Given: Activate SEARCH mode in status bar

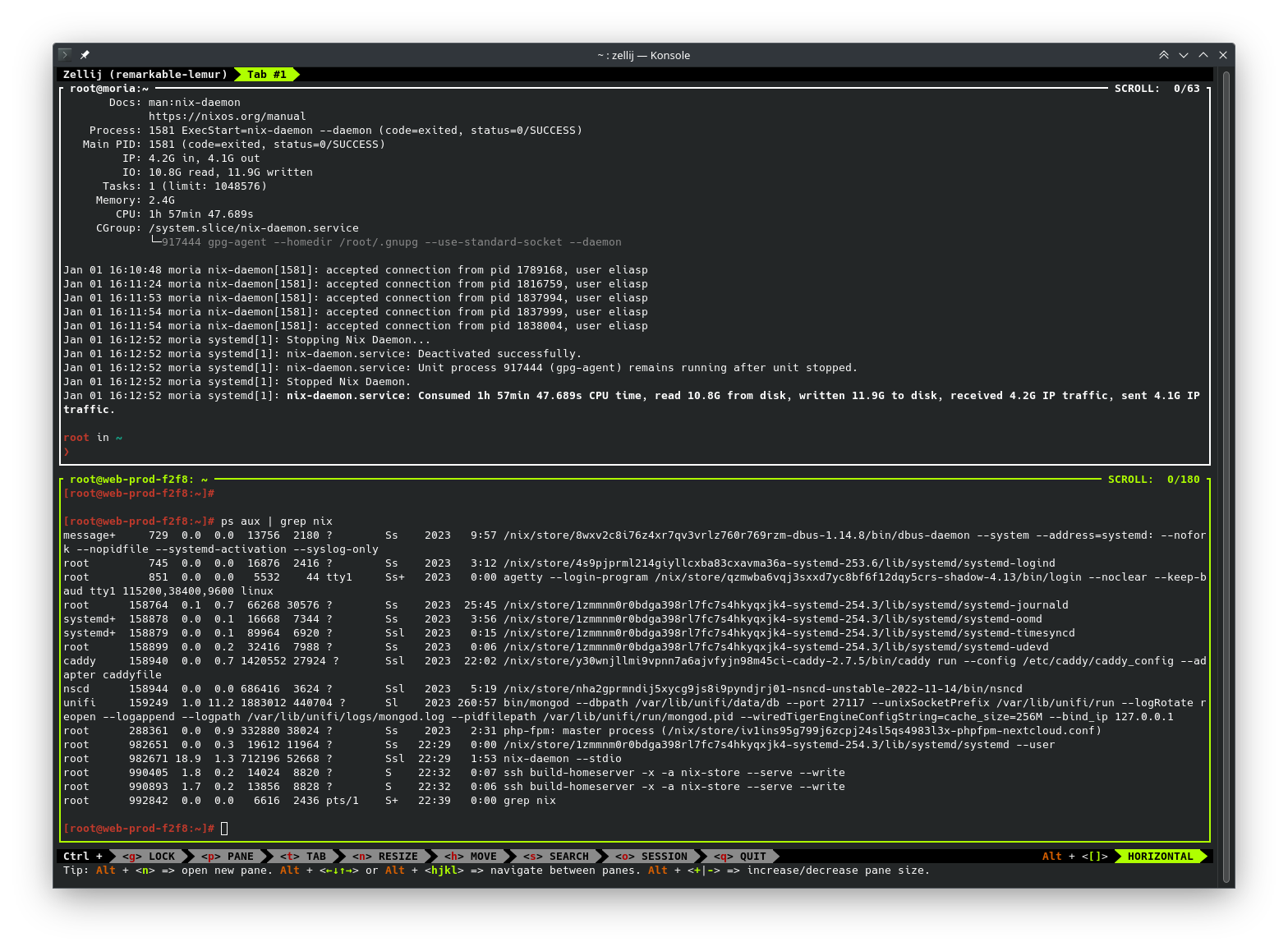Looking at the screenshot, I should coord(556,857).
